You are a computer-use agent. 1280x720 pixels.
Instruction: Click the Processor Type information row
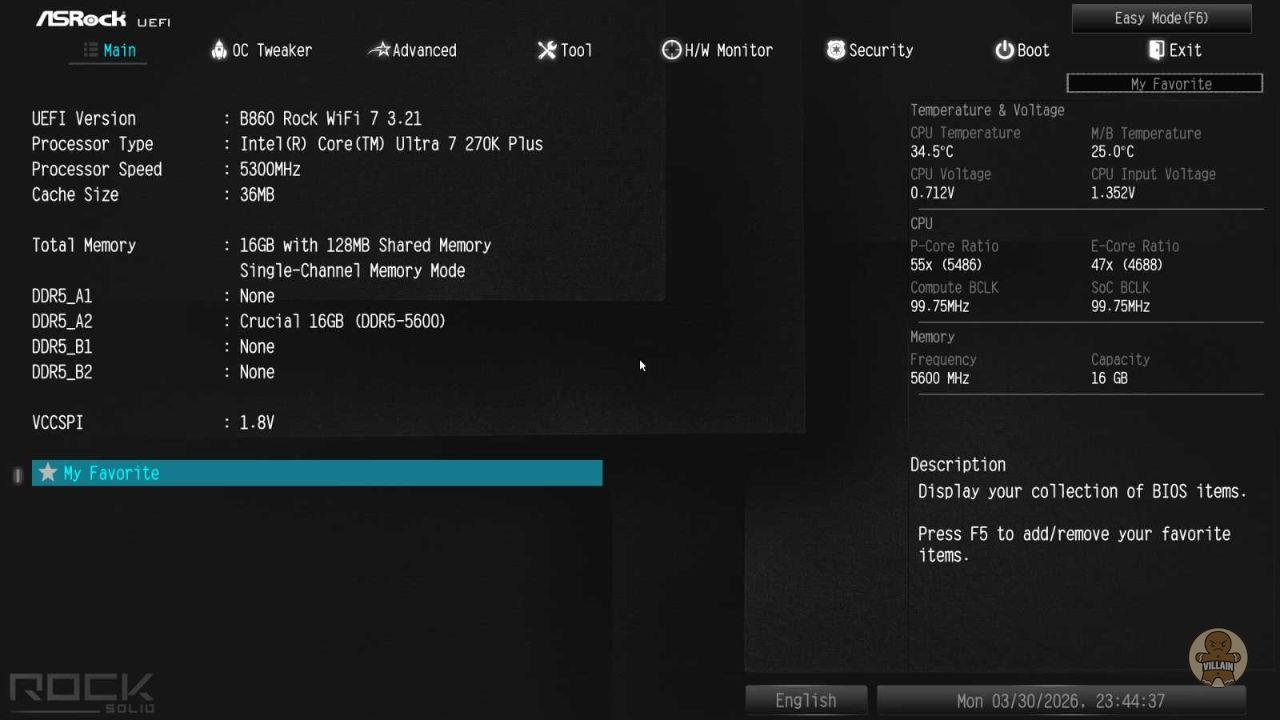[x=287, y=144]
